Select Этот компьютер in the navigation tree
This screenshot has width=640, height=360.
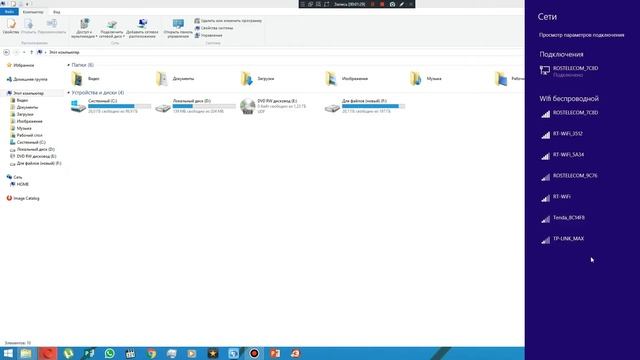click(x=25, y=93)
